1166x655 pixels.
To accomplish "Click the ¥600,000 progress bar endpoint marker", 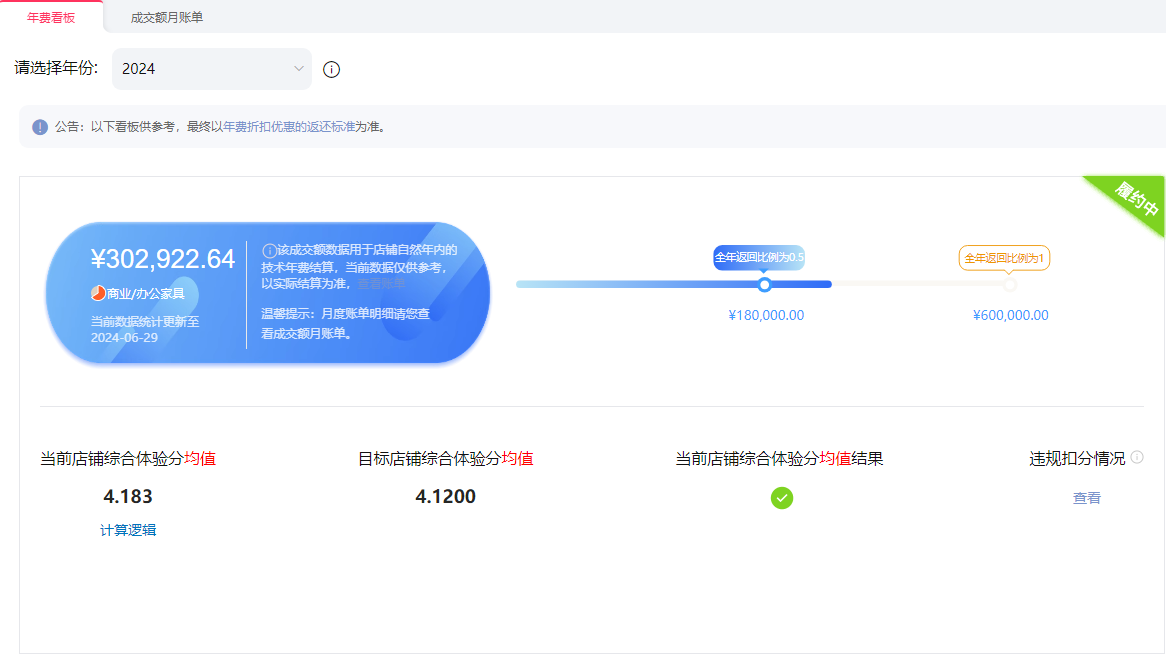I will tap(1010, 285).
